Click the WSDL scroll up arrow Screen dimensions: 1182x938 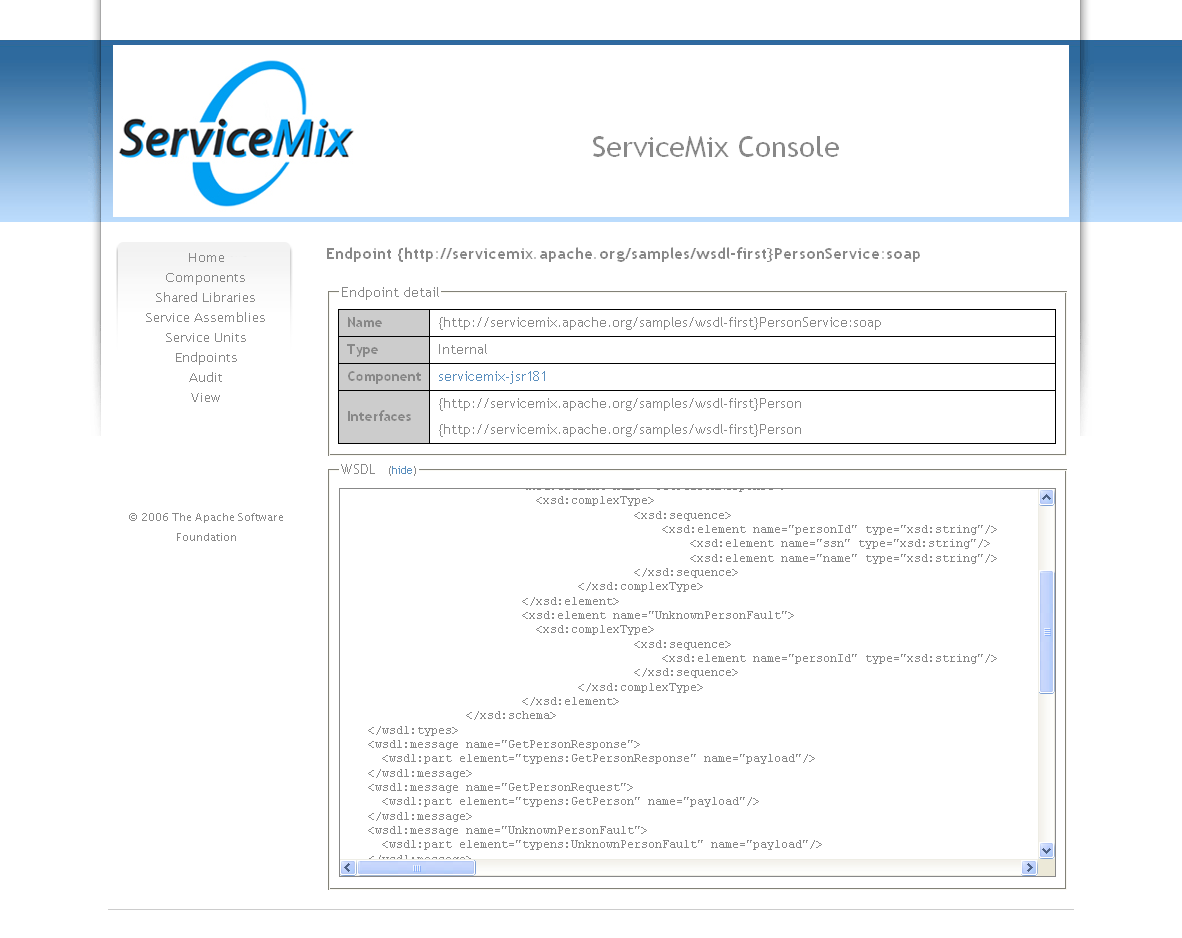click(1046, 498)
